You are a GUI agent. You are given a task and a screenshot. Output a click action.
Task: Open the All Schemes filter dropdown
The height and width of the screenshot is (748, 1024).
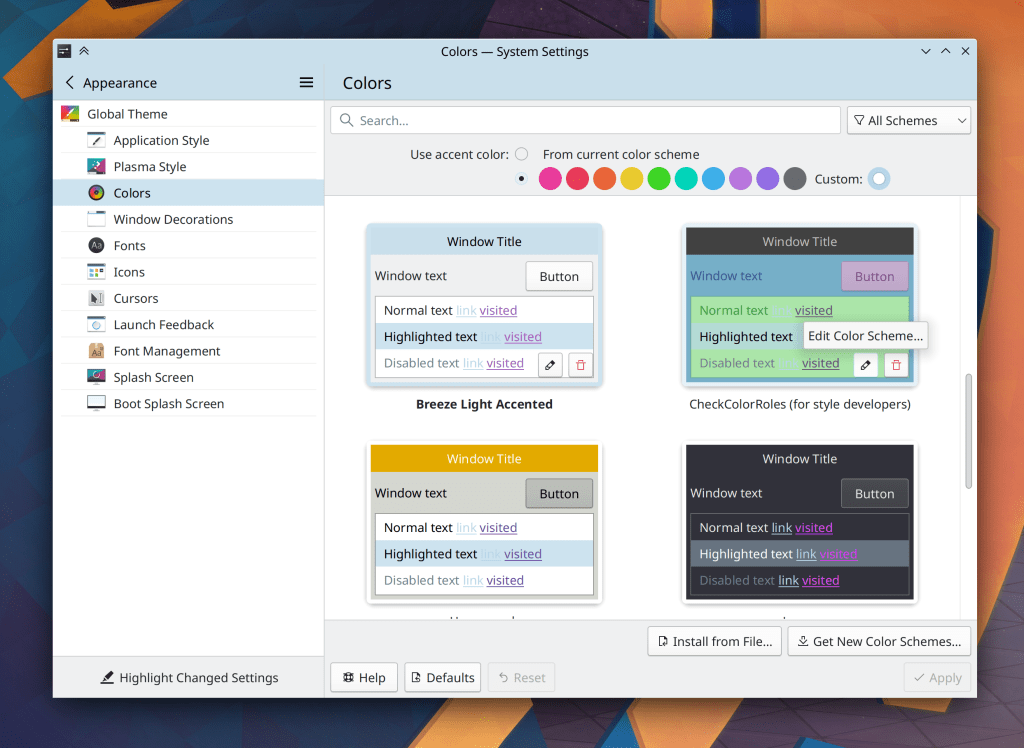[909, 121]
